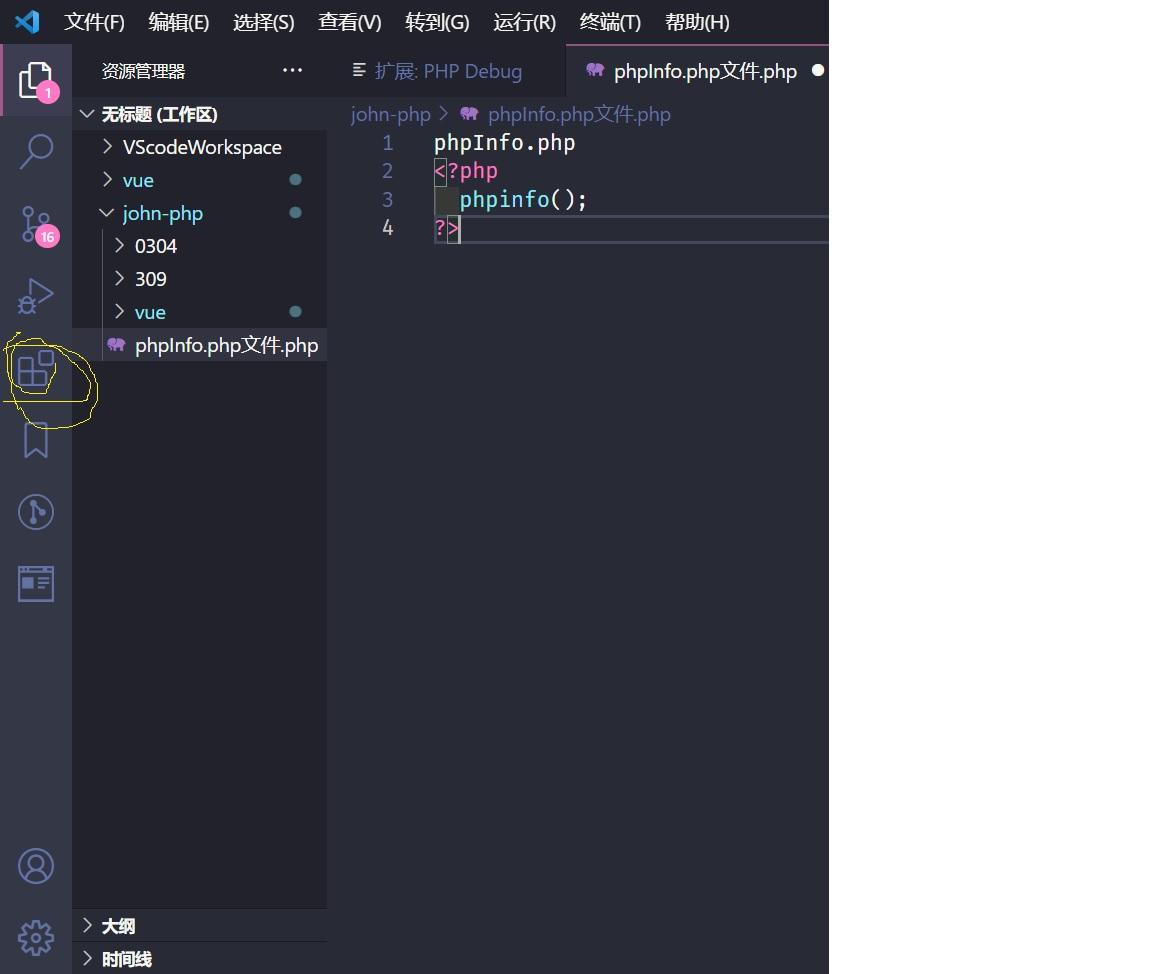This screenshot has height=974, width=1152.
Task: Open the Accounts icon at the bottom
Action: (x=36, y=865)
